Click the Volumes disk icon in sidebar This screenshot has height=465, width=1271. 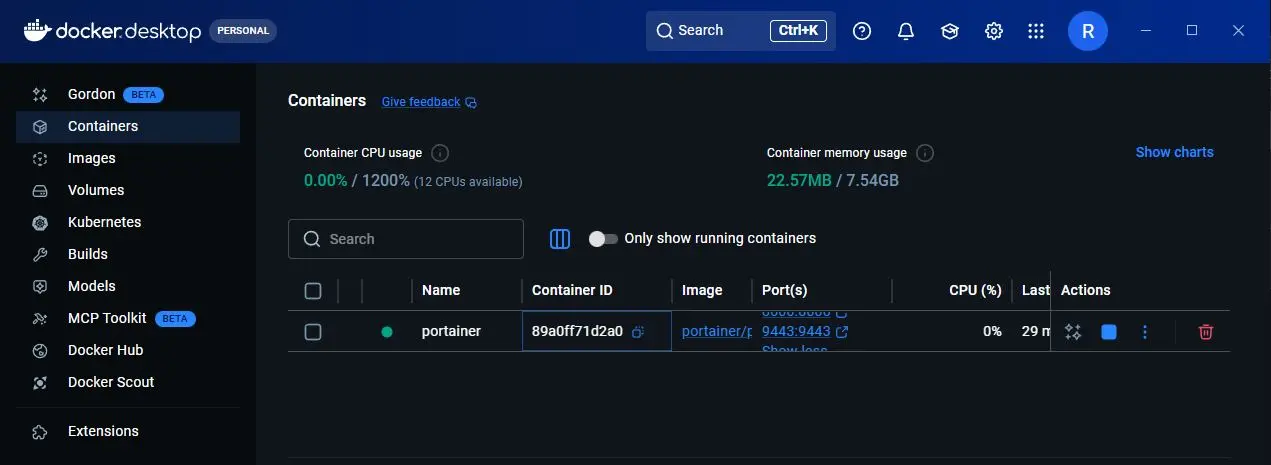point(40,191)
